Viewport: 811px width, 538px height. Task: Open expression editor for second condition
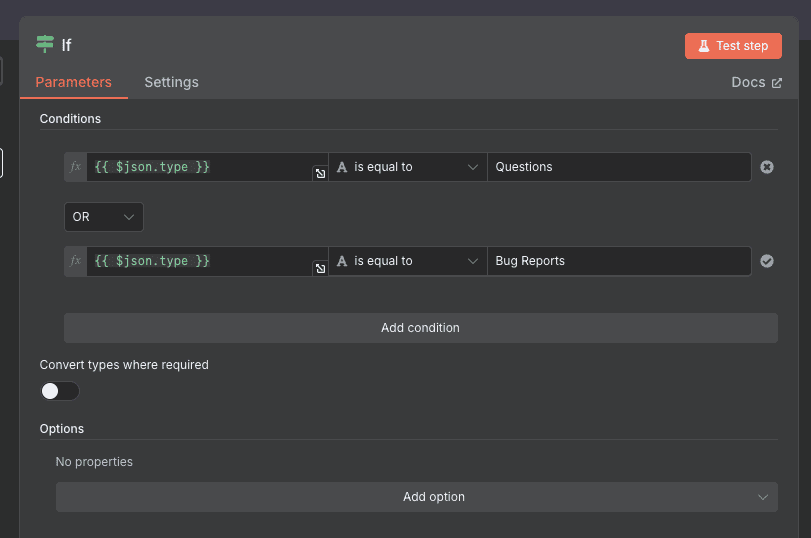320,268
